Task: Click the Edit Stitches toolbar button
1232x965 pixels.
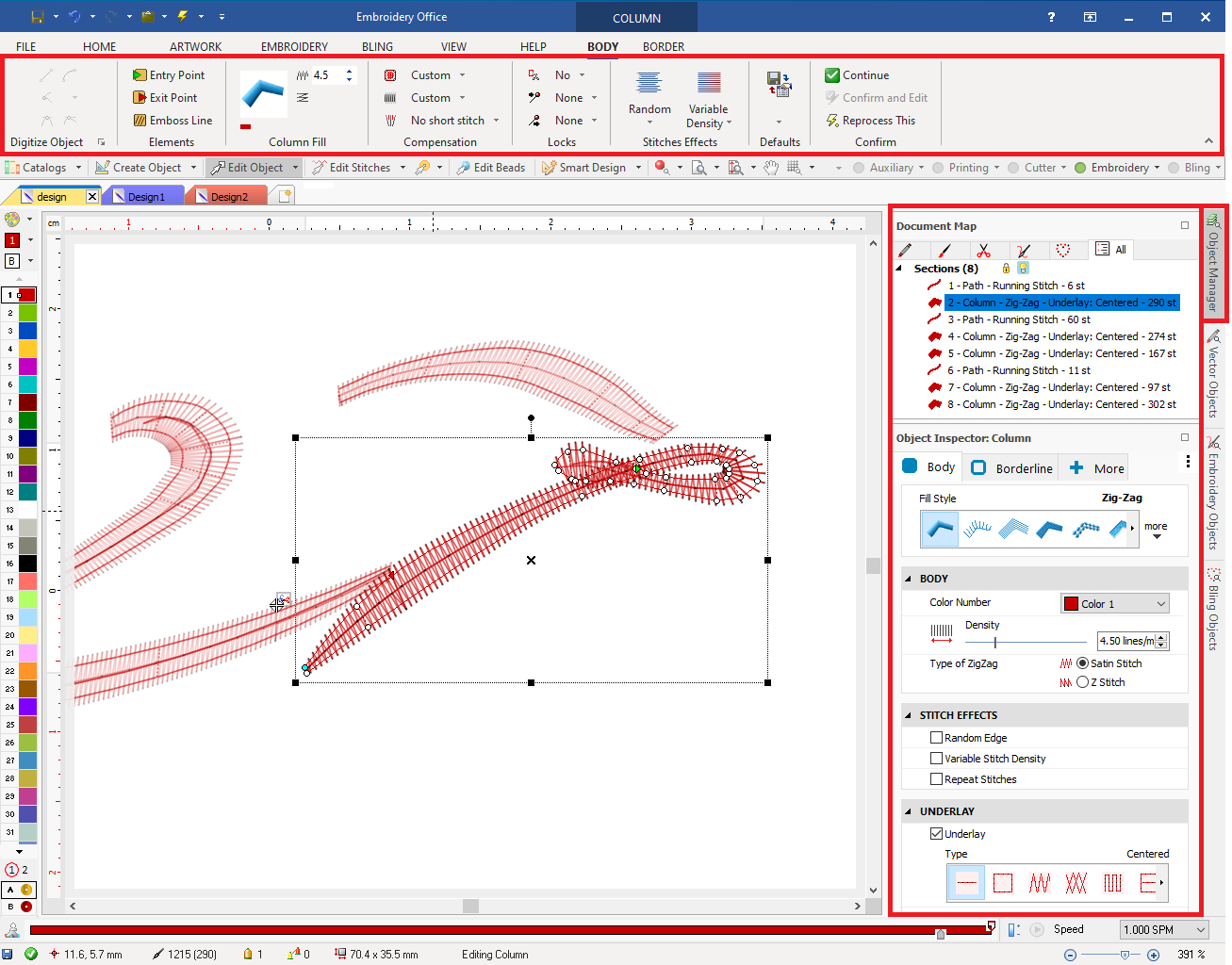Action: [x=359, y=168]
